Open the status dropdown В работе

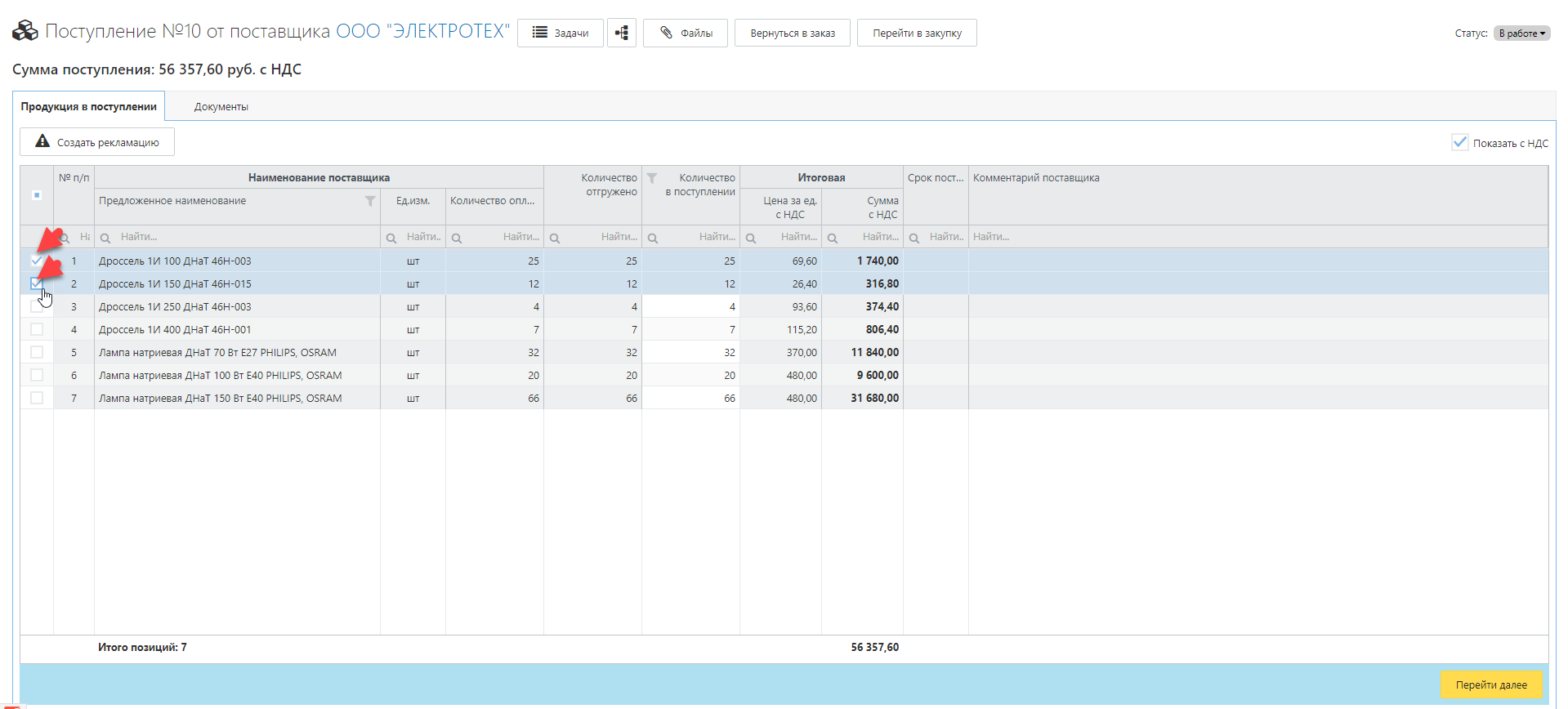point(1521,33)
